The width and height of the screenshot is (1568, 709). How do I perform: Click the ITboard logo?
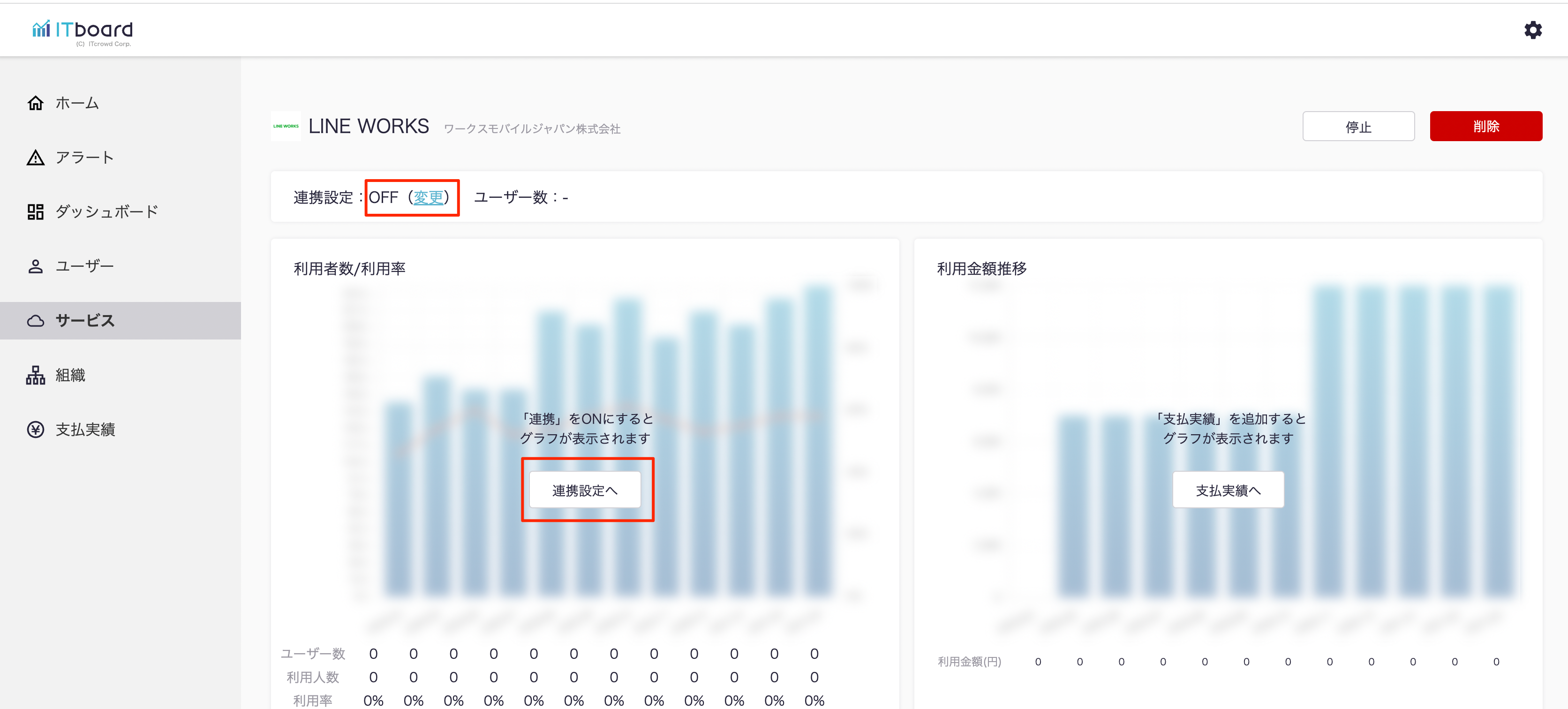(x=83, y=31)
